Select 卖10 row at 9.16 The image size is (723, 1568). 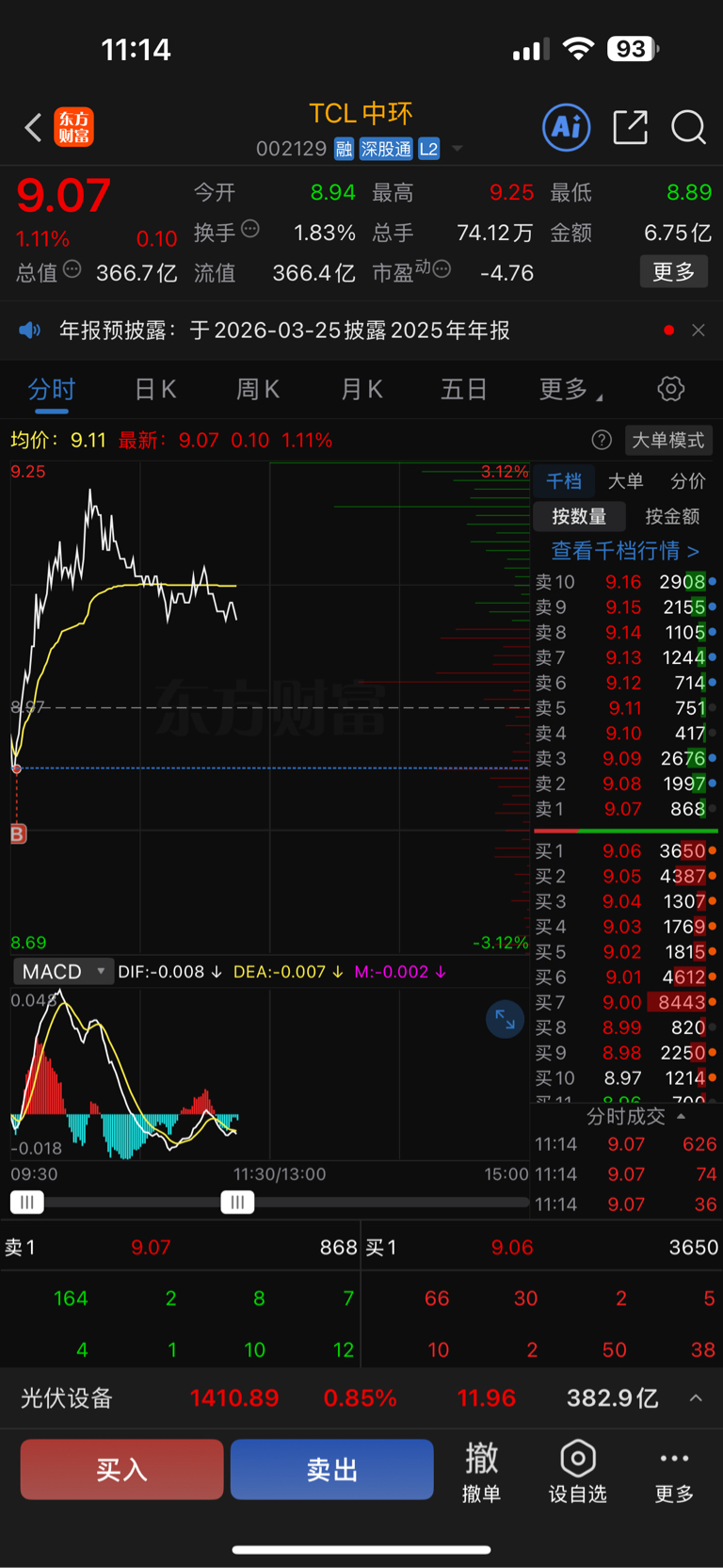626,582
